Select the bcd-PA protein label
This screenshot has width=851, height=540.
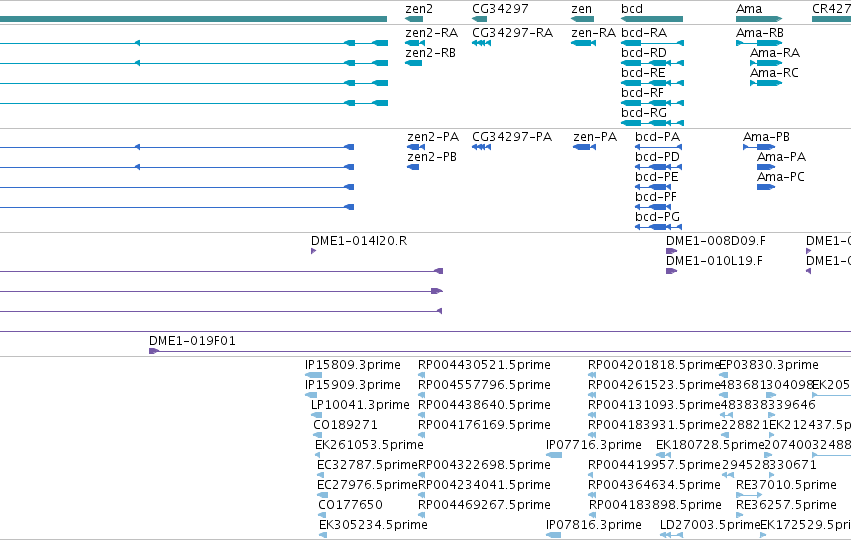[x=657, y=137]
